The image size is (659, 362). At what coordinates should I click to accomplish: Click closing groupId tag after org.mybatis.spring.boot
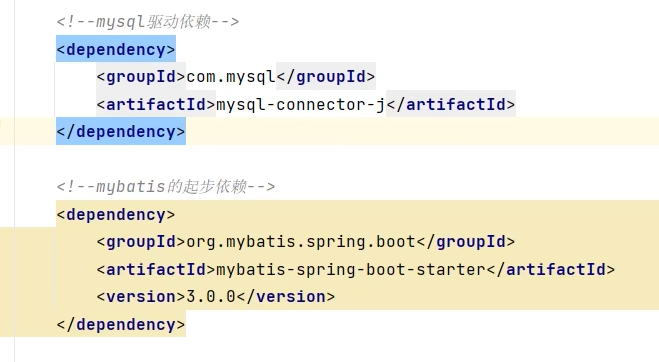pos(465,242)
